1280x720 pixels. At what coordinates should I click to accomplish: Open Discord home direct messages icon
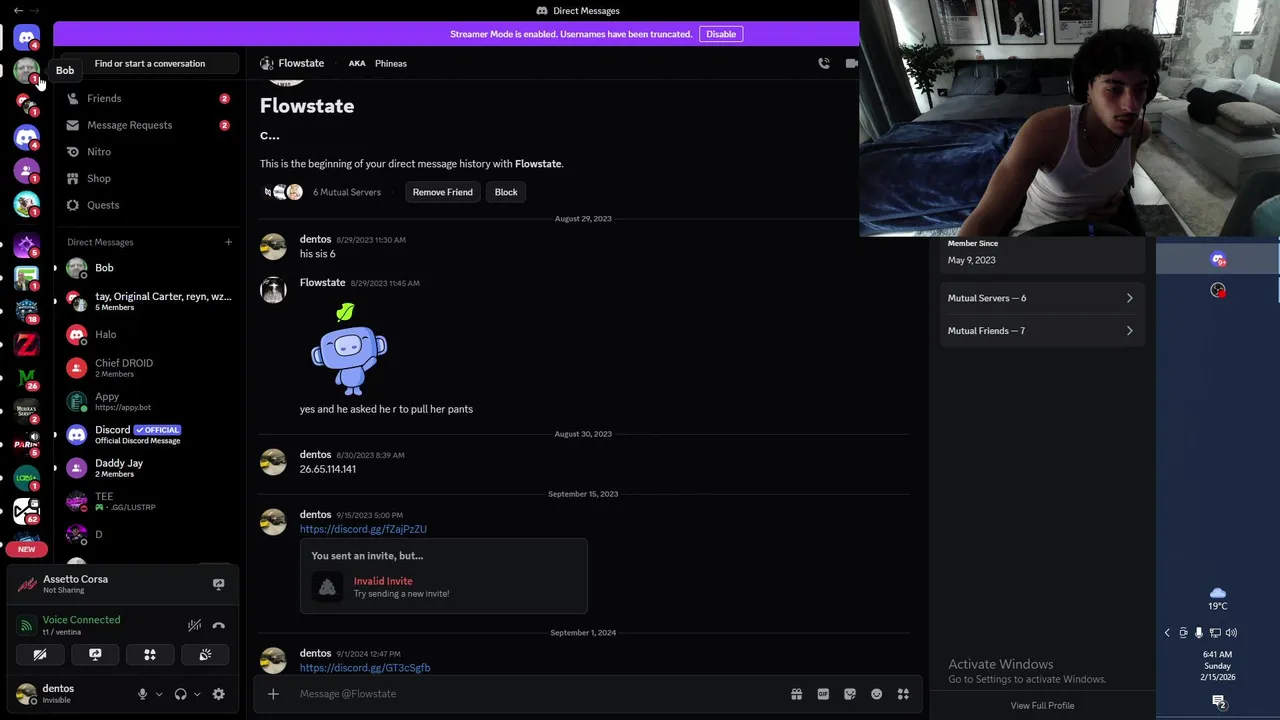tap(27, 37)
